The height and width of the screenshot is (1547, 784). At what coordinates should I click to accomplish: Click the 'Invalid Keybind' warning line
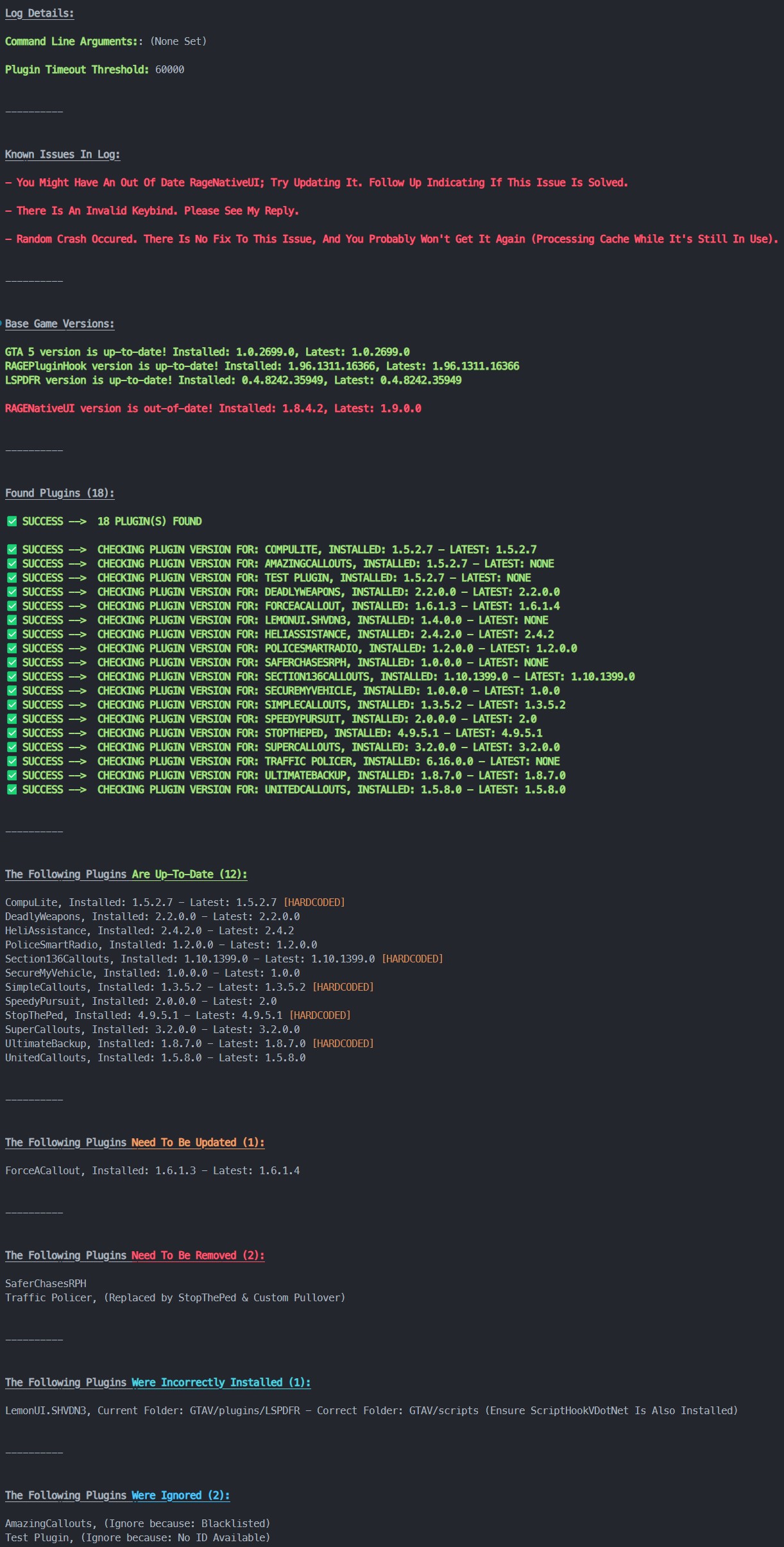pyautogui.click(x=152, y=211)
